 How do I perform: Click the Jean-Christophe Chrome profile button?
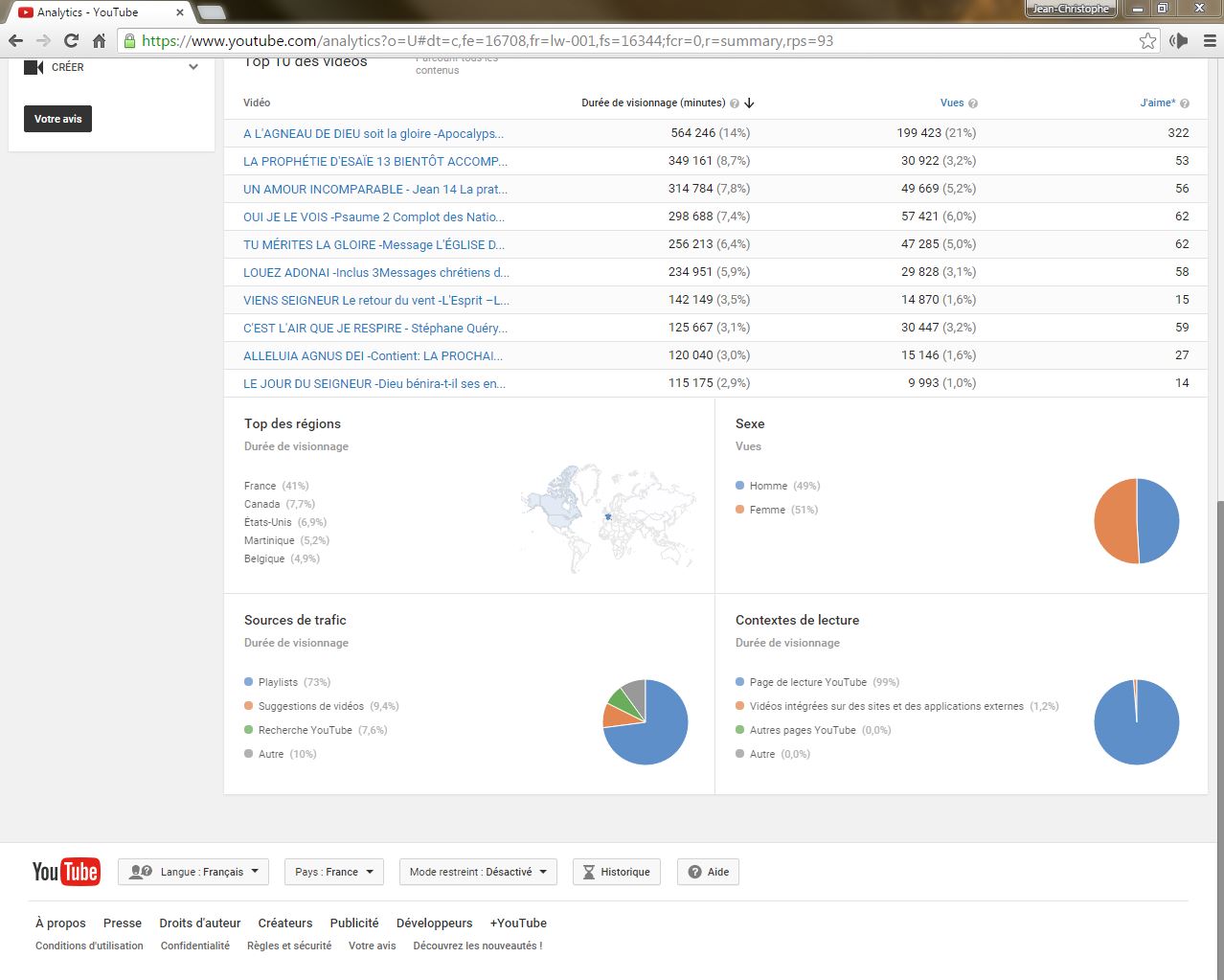point(1071,9)
